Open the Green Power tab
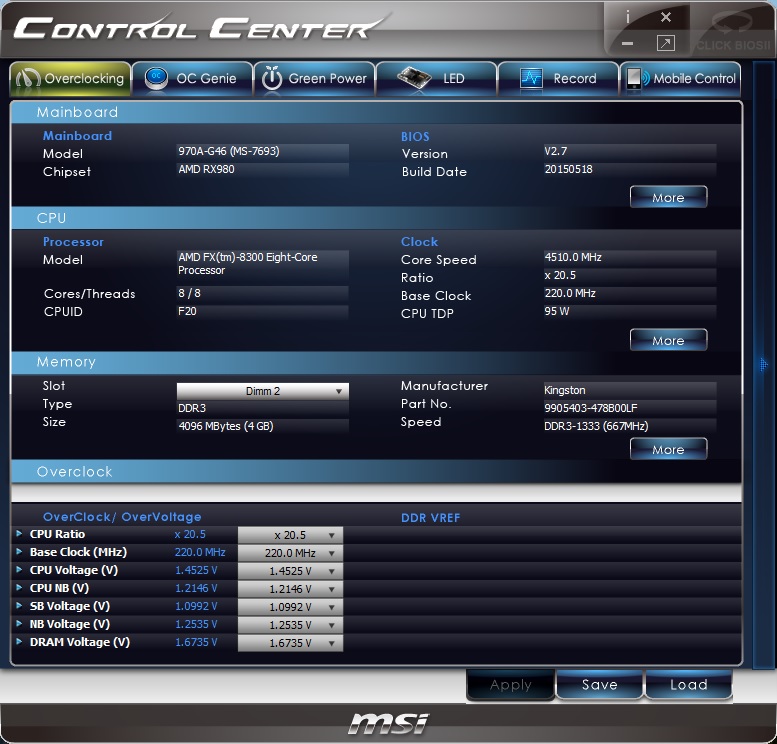Viewport: 777px width, 744px height. tap(314, 78)
